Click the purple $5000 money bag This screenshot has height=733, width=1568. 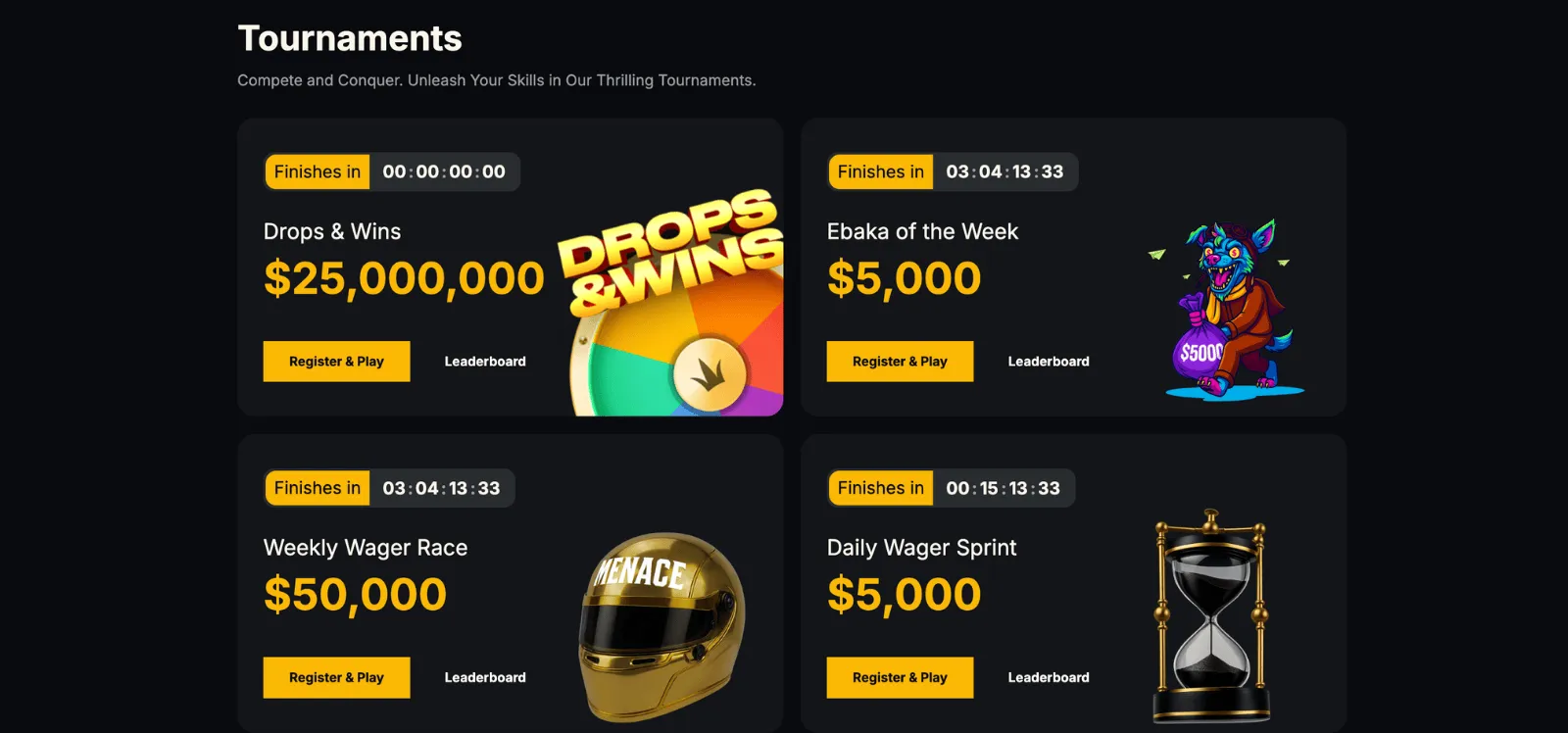pos(1200,353)
